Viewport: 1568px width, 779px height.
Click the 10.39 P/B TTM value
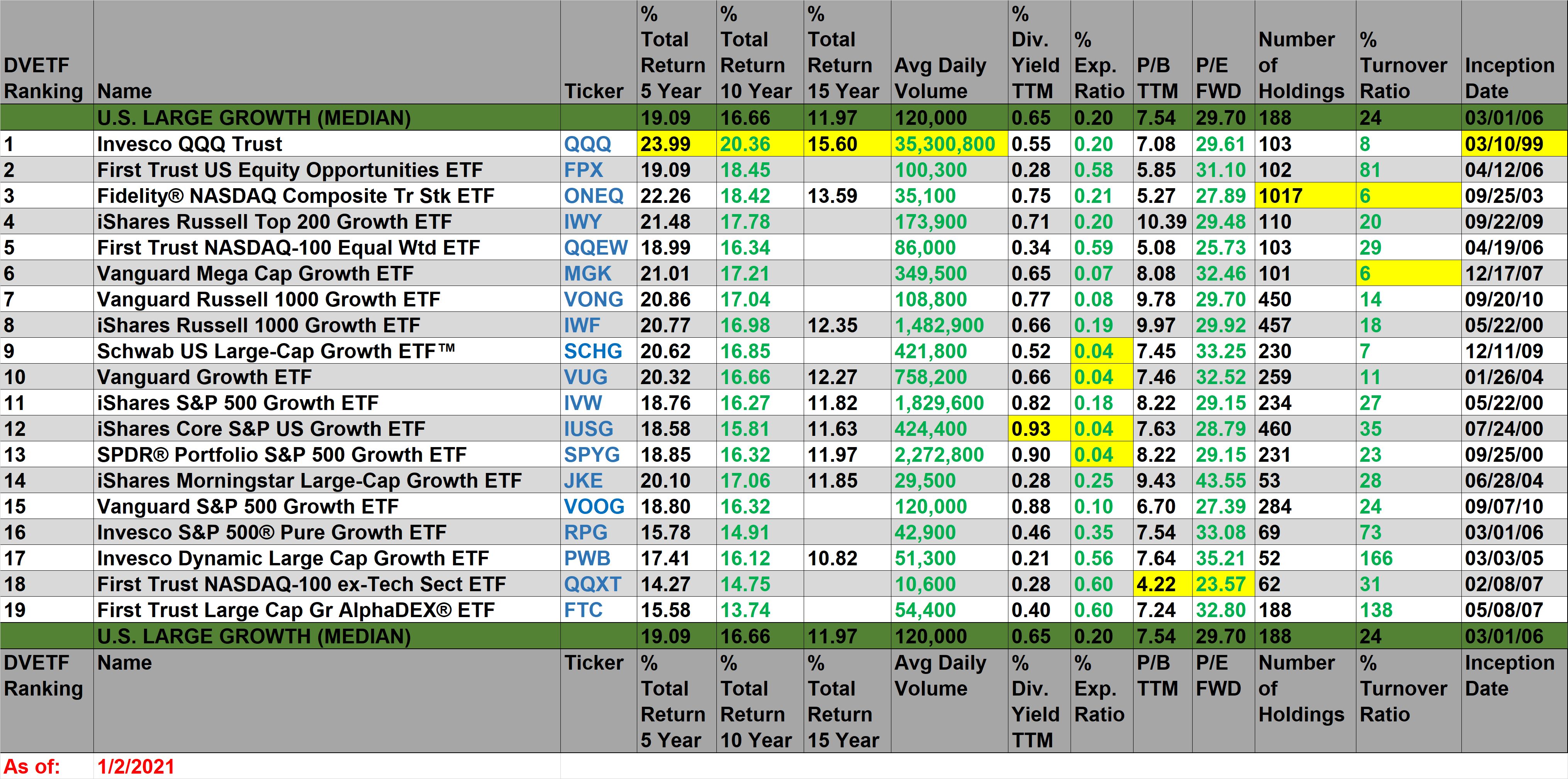pyautogui.click(x=1162, y=222)
